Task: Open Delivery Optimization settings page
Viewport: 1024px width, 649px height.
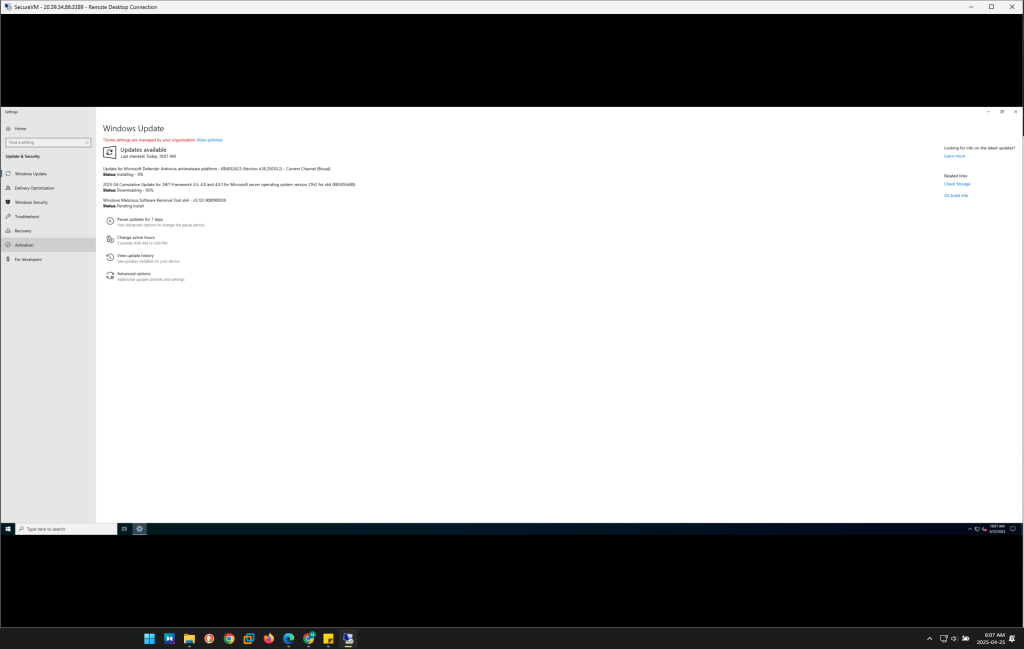Action: 35,188
